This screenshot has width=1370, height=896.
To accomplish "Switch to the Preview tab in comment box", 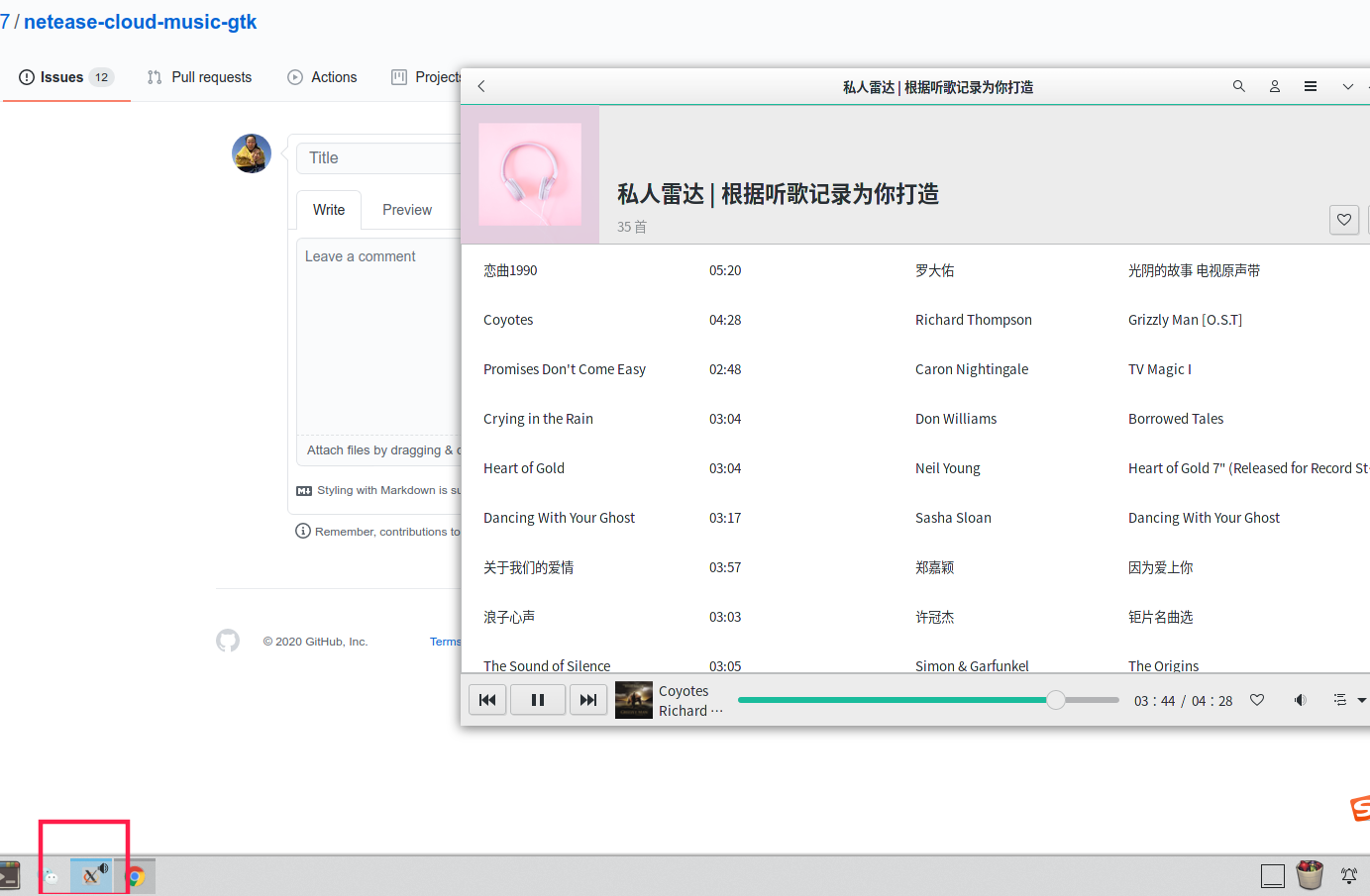I will click(407, 210).
